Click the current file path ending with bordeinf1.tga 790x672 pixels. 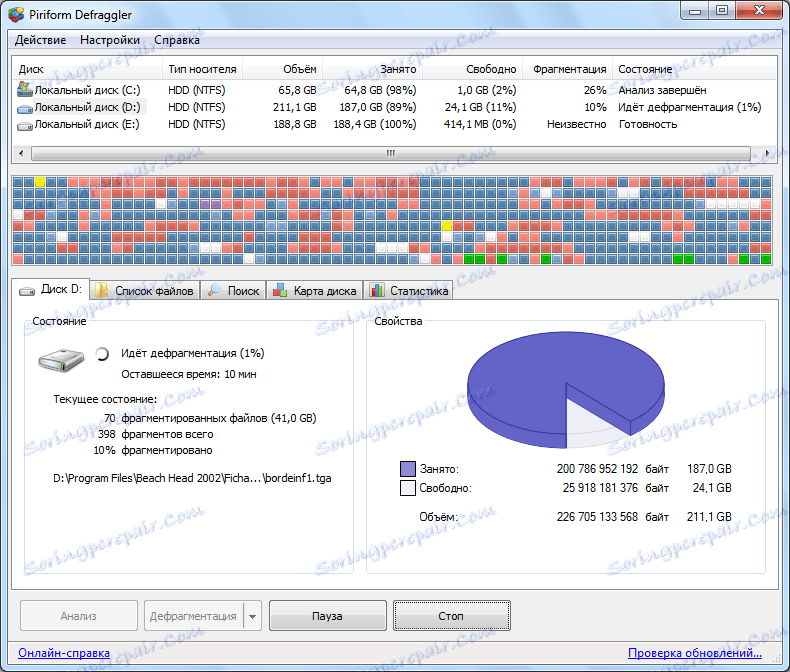tap(192, 478)
